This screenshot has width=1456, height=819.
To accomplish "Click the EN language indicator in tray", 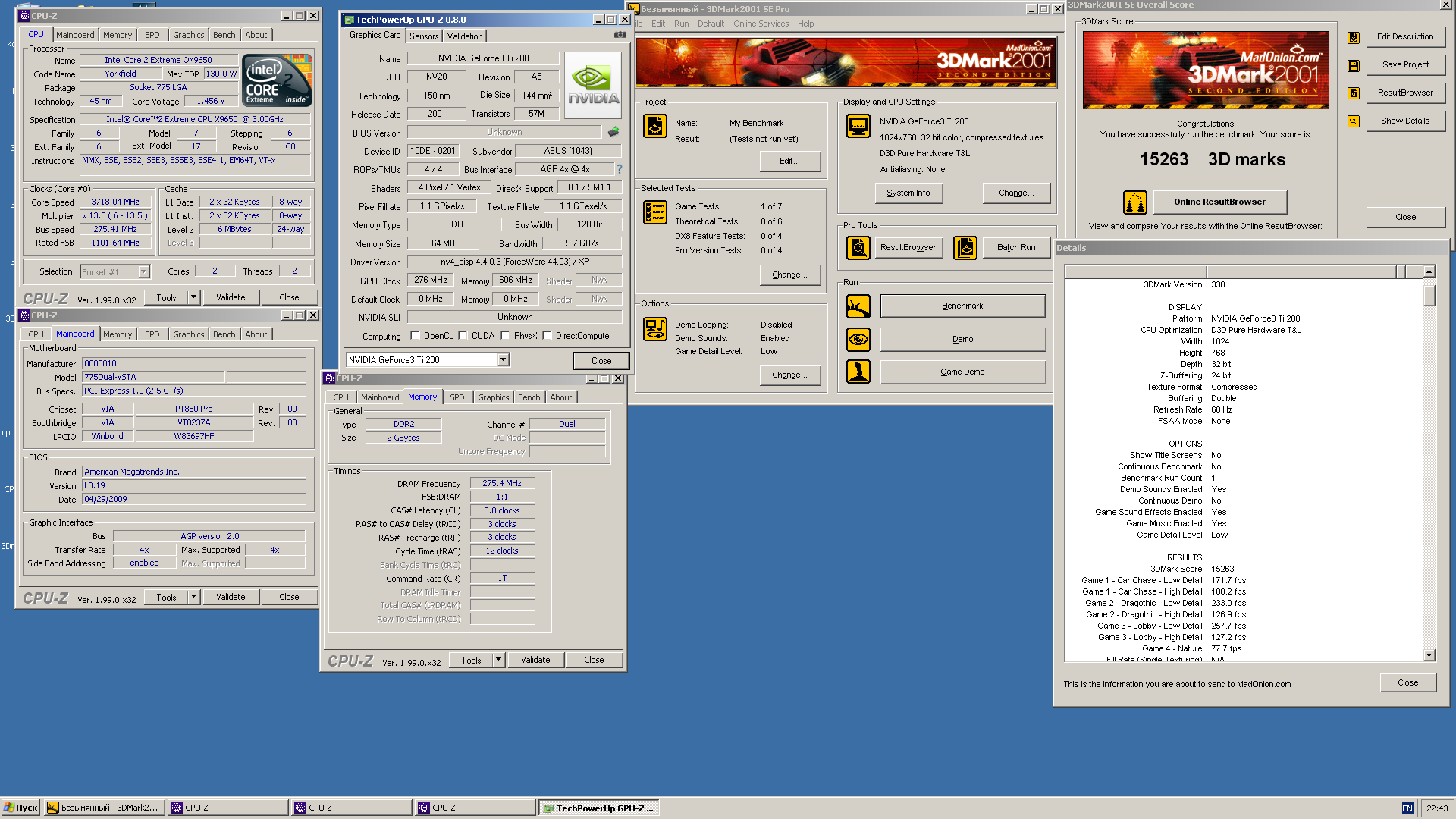I will (1407, 808).
